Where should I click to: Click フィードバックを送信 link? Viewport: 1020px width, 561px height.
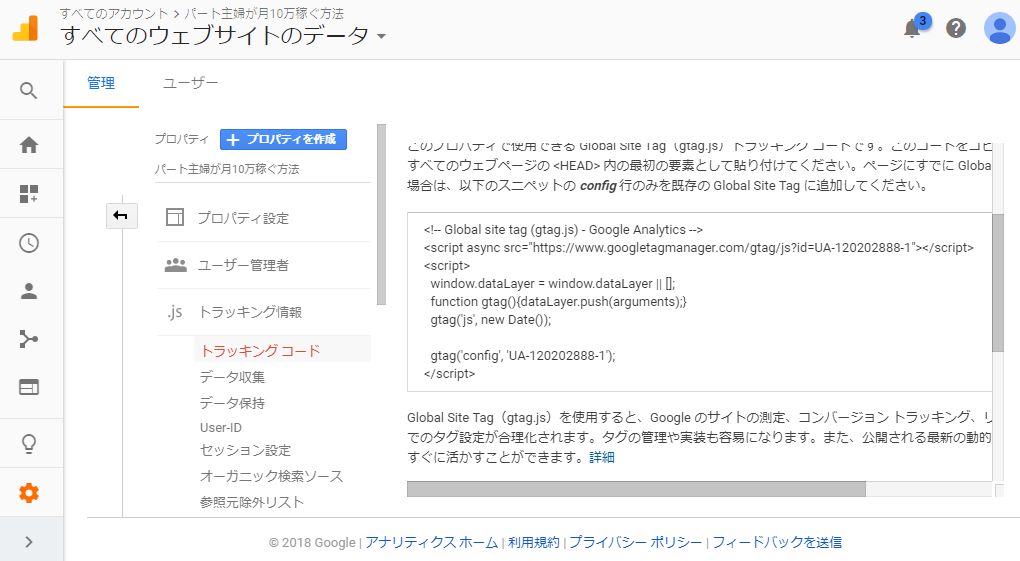(777, 542)
